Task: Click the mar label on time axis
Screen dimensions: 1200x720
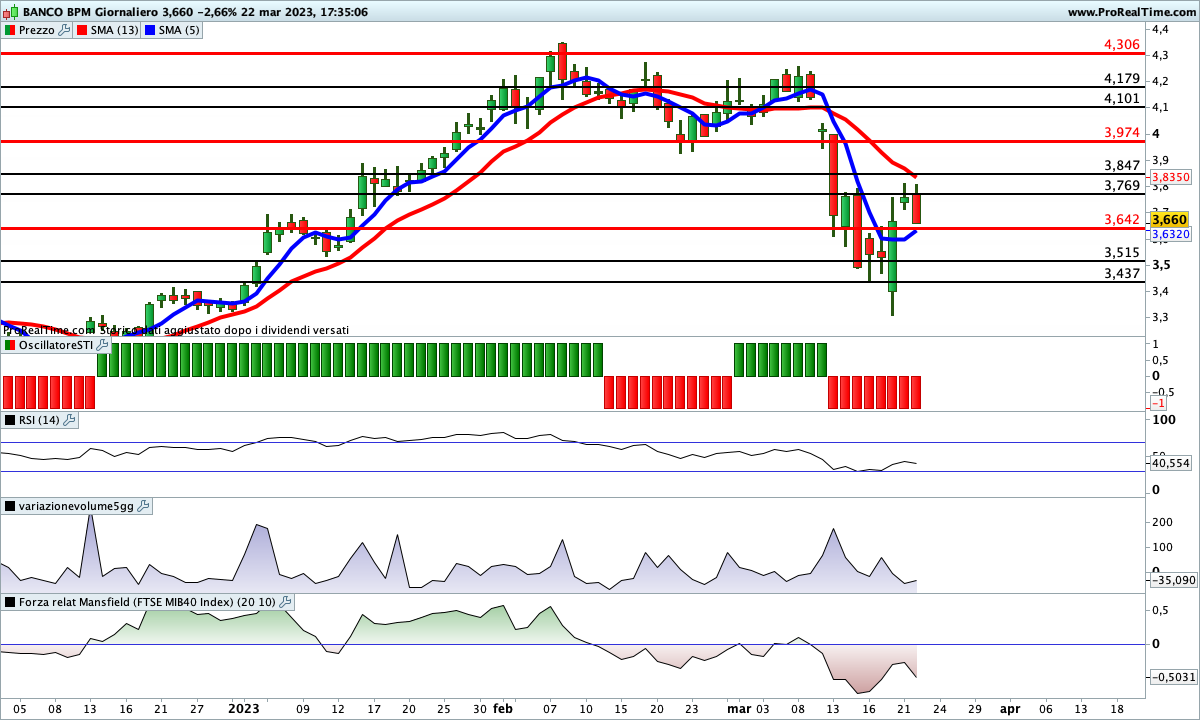Action: tap(739, 708)
